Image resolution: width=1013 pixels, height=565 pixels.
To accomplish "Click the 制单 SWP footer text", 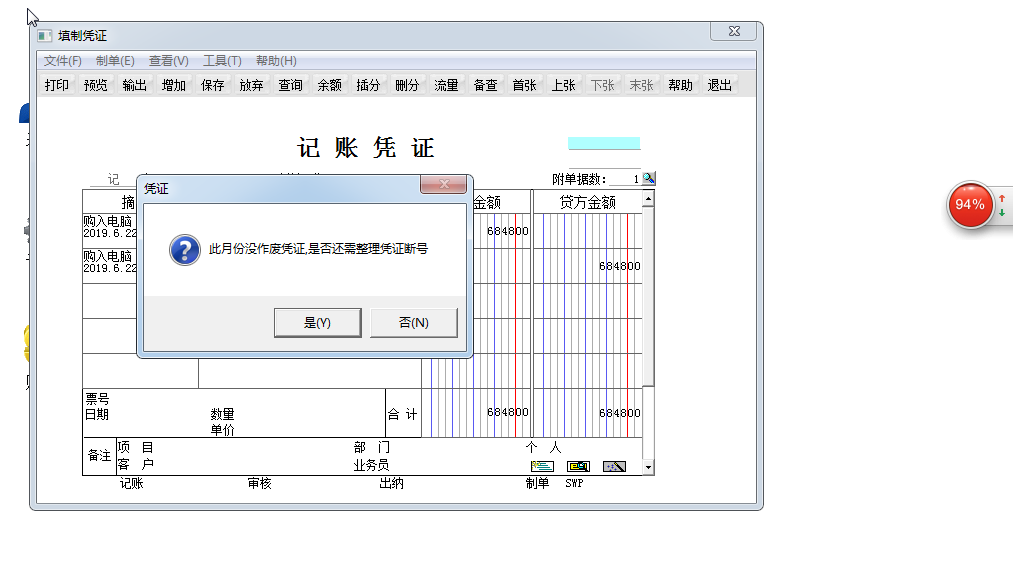I will (554, 483).
